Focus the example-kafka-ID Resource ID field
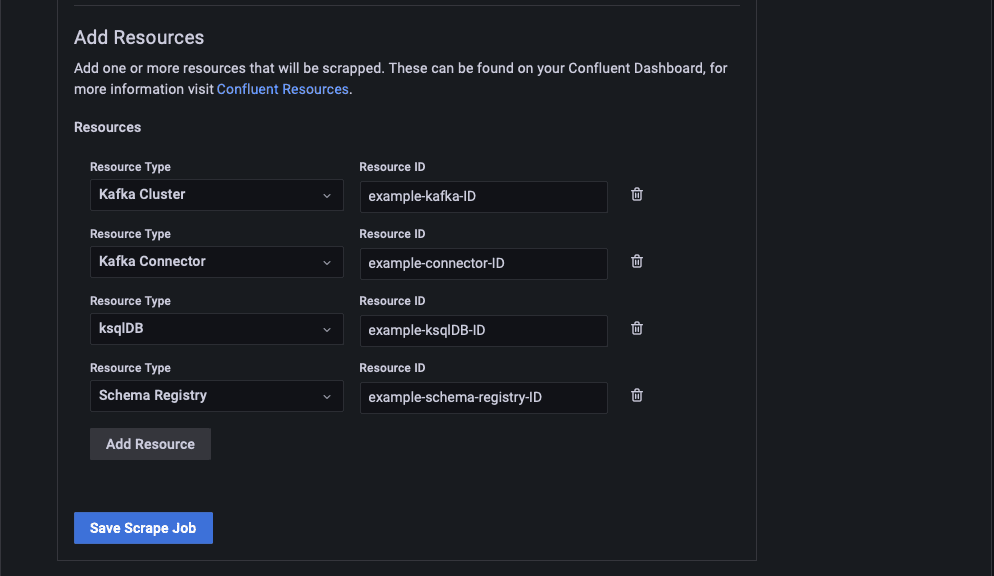This screenshot has height=576, width=994. pyautogui.click(x=483, y=197)
